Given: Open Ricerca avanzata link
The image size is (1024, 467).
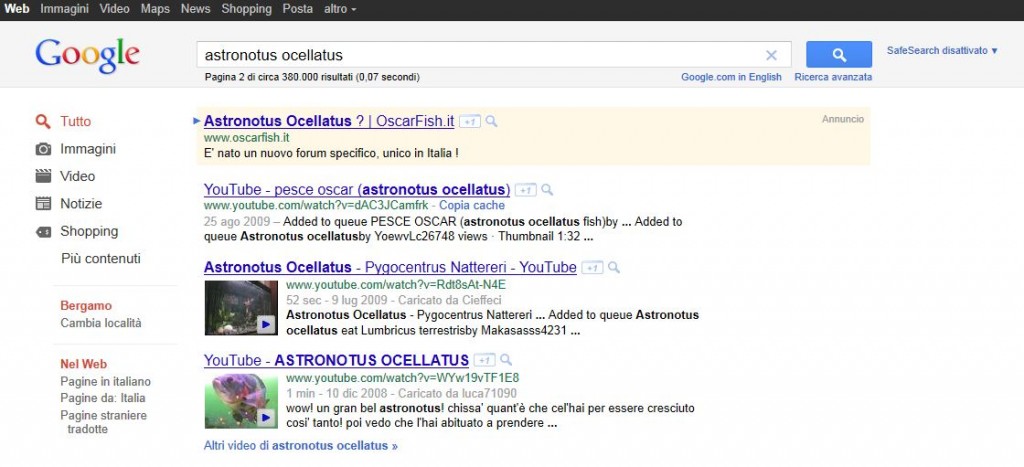Looking at the screenshot, I should coord(833,77).
